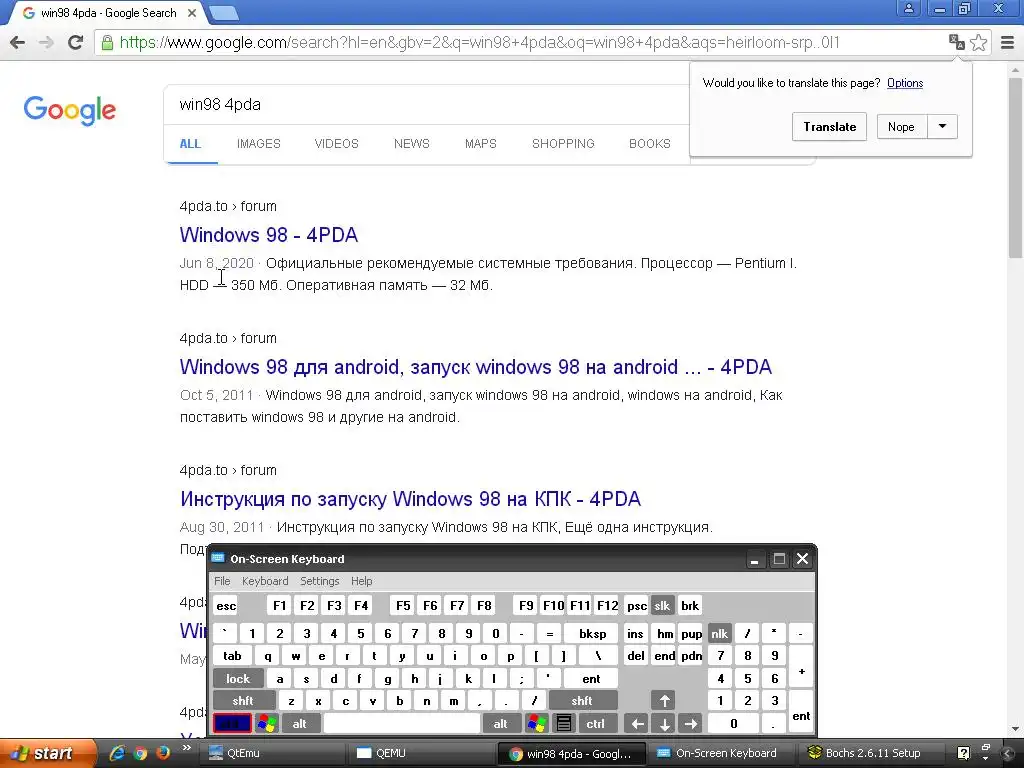The image size is (1024, 768).
Task: Click the left arrow key on keyboard
Action: point(637,724)
